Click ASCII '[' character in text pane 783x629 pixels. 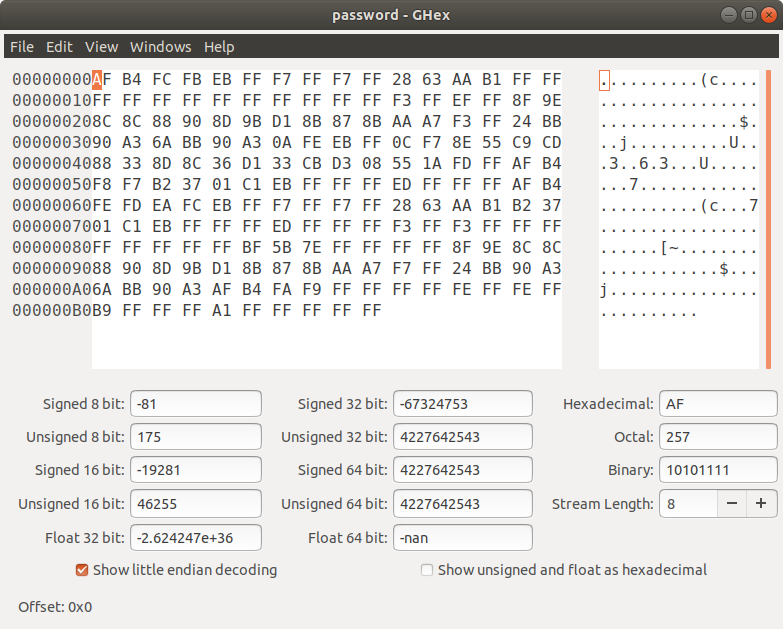664,247
